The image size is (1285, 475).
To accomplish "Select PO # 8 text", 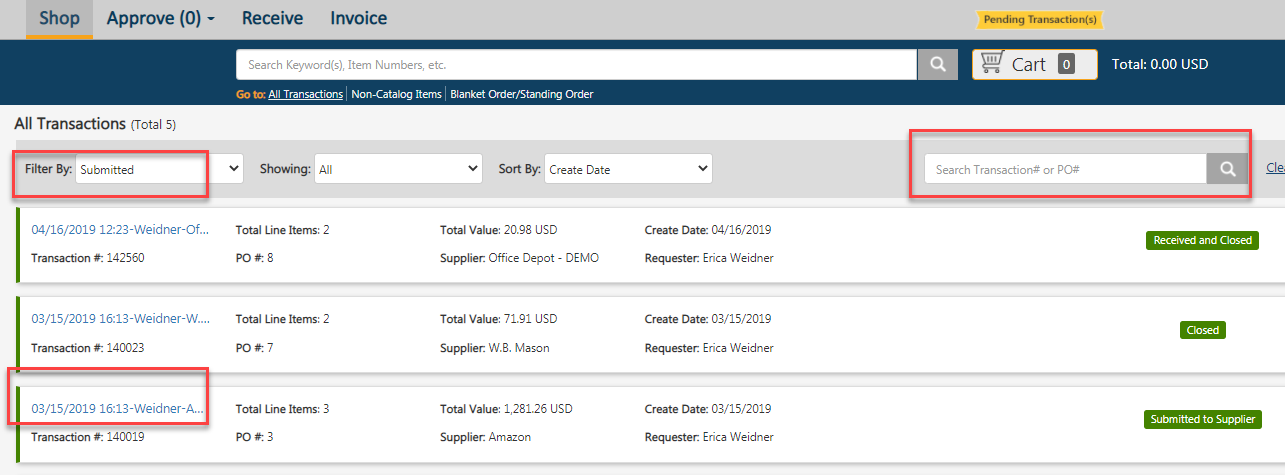I will 255,258.
